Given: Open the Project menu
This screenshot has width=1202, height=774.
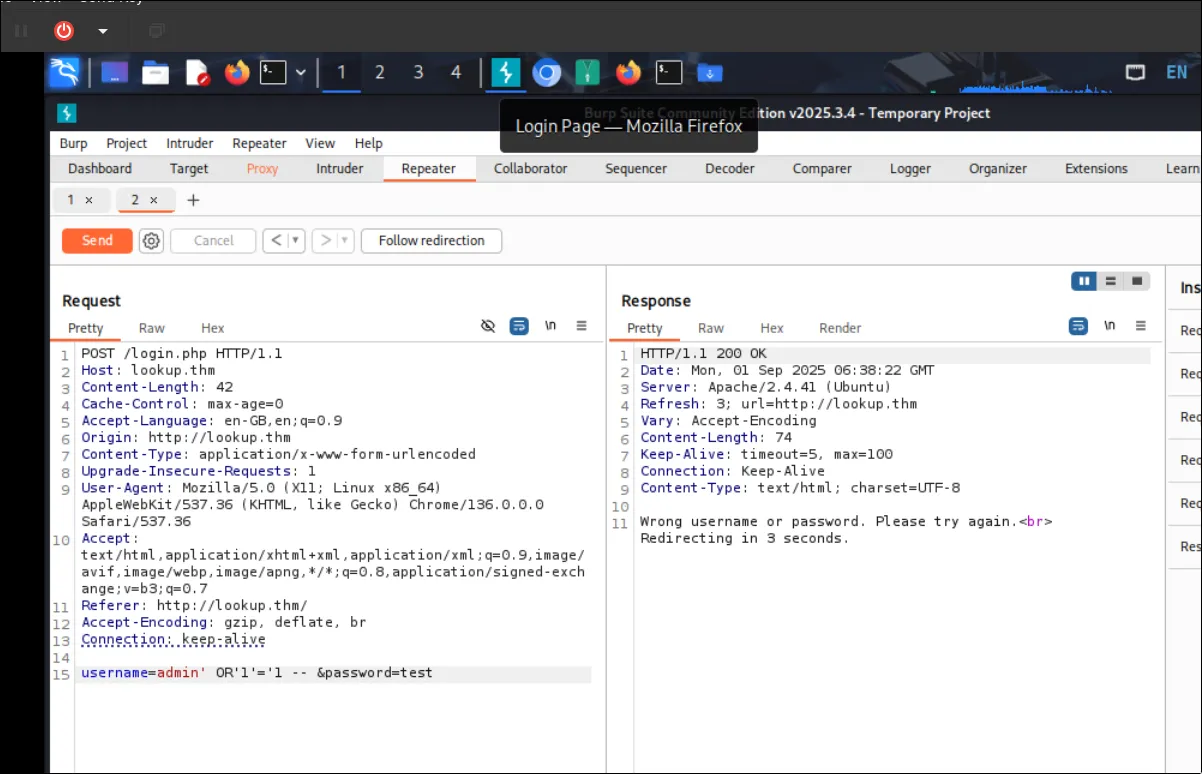Looking at the screenshot, I should (127, 143).
